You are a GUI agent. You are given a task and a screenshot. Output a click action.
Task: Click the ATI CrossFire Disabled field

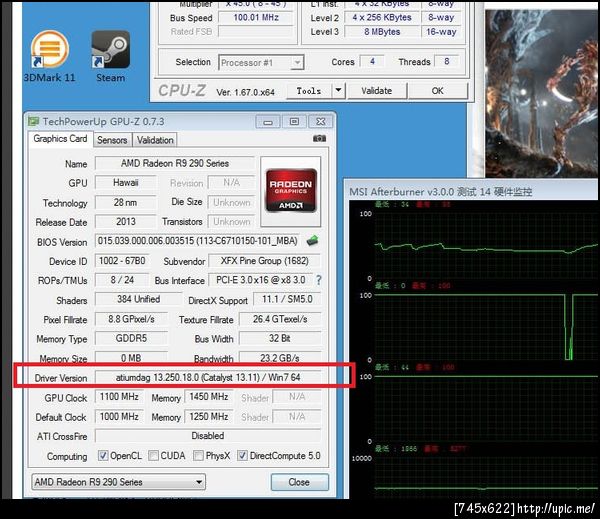tap(208, 436)
